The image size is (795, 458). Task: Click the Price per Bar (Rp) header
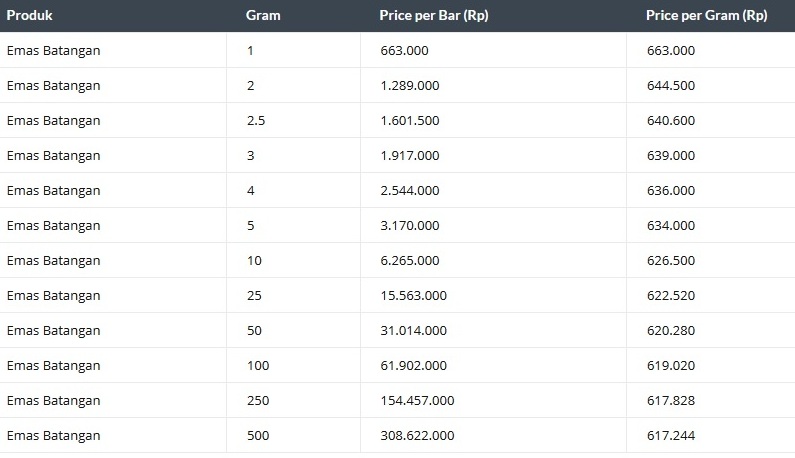(x=433, y=15)
